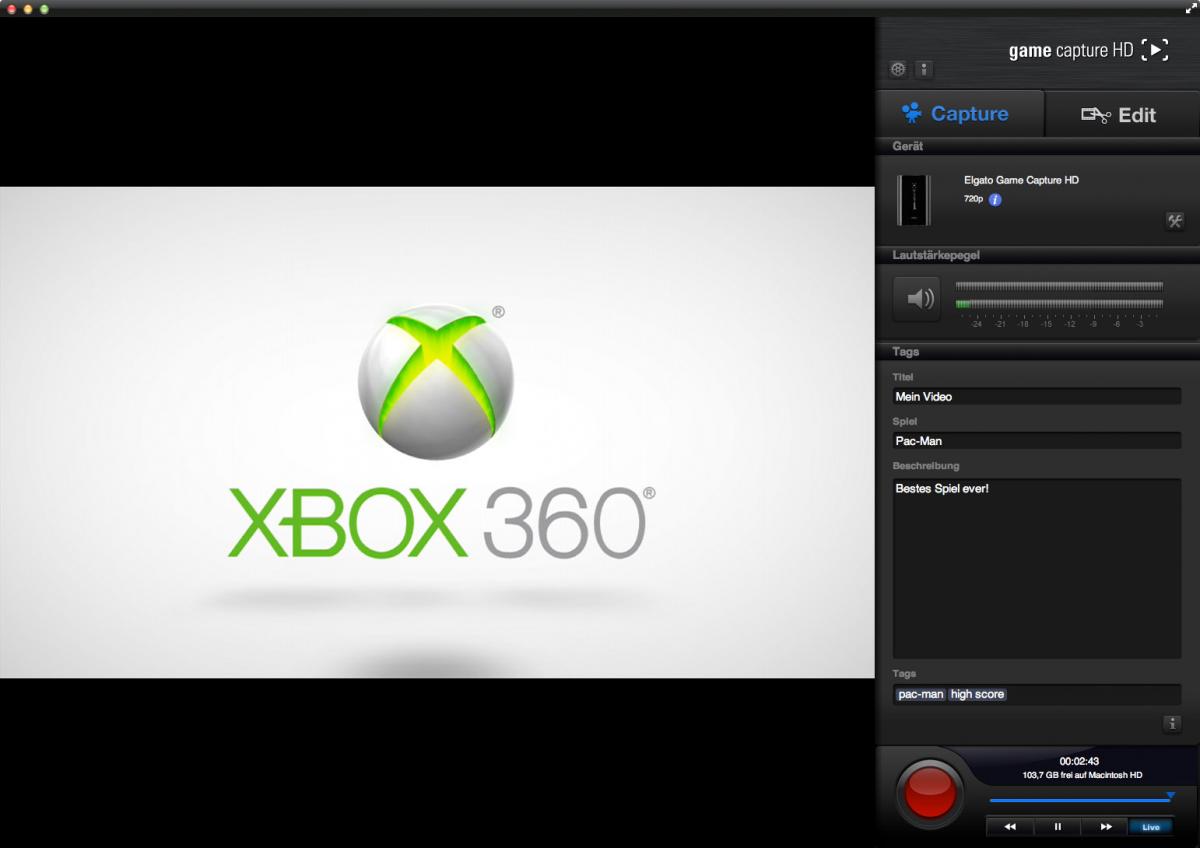The image size is (1200, 848).
Task: Select the pac-man tag
Action: pos(921,694)
